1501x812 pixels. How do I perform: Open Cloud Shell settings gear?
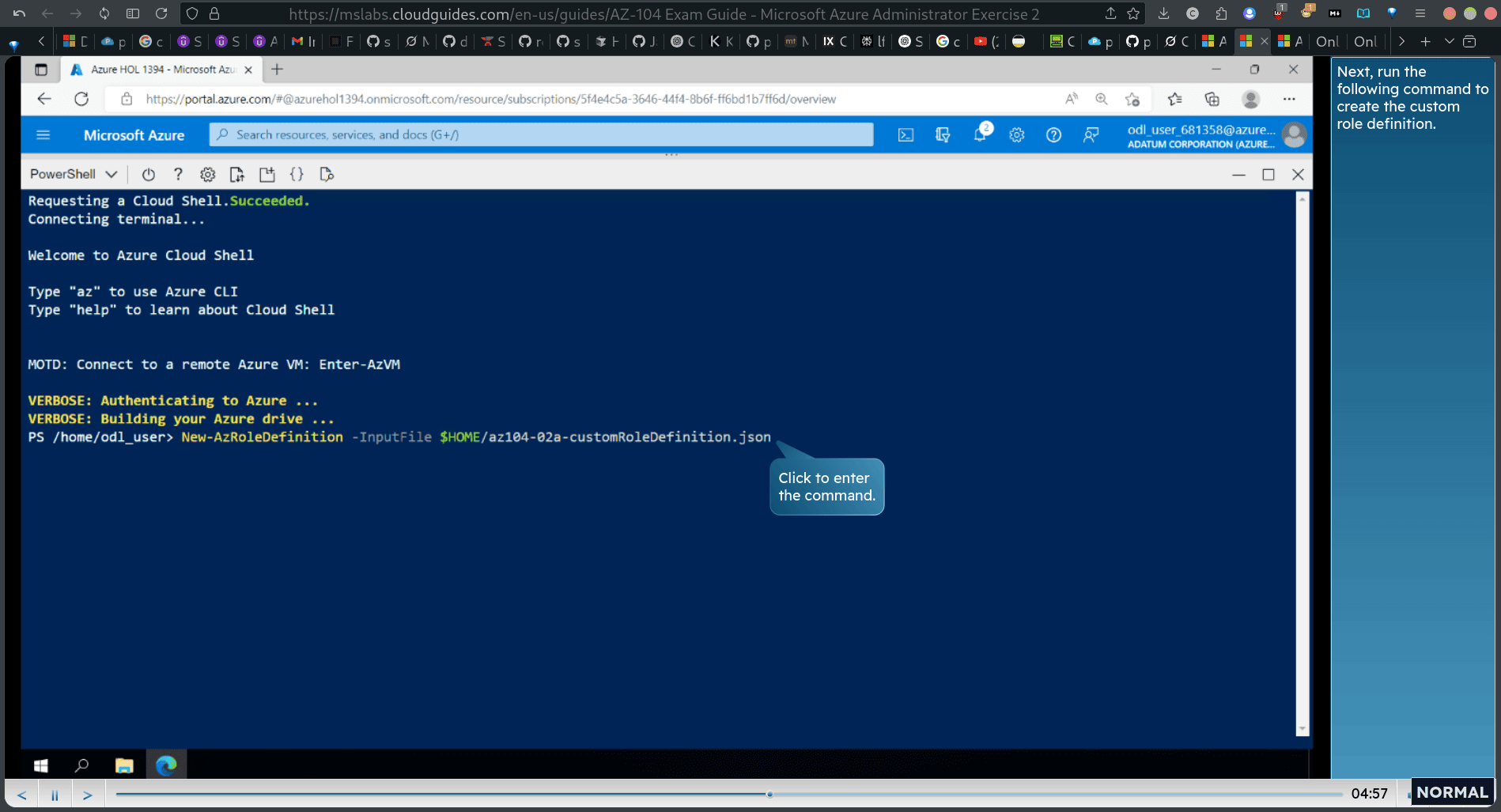click(207, 175)
